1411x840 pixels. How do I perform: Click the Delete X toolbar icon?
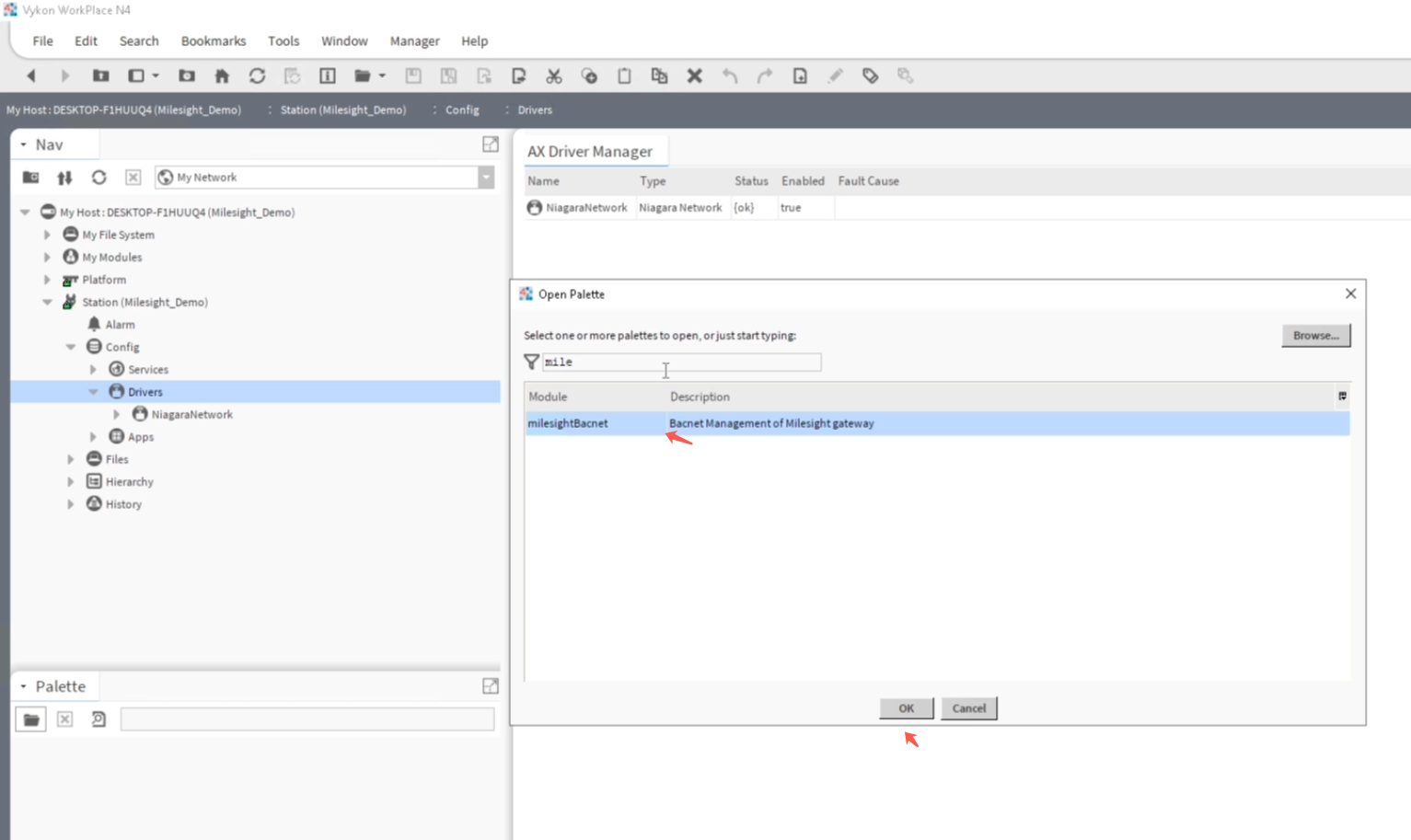(695, 76)
